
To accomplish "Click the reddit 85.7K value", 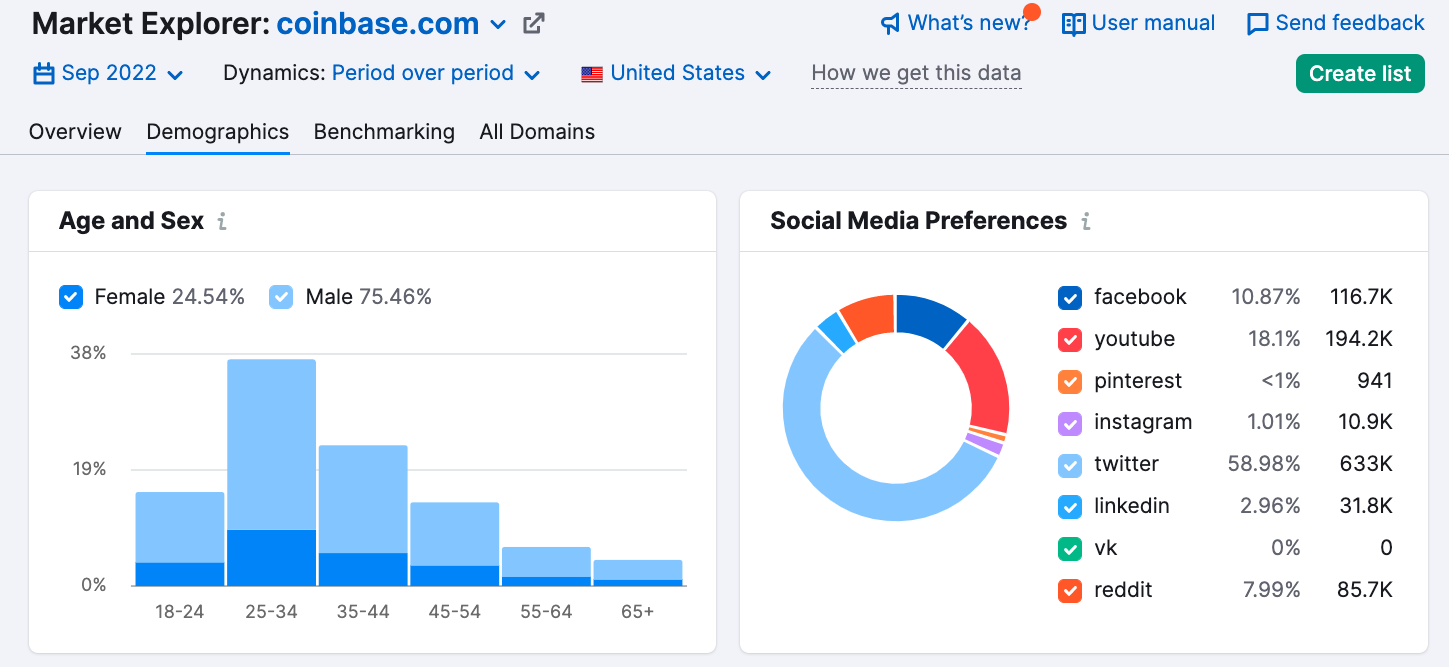I will [1364, 590].
